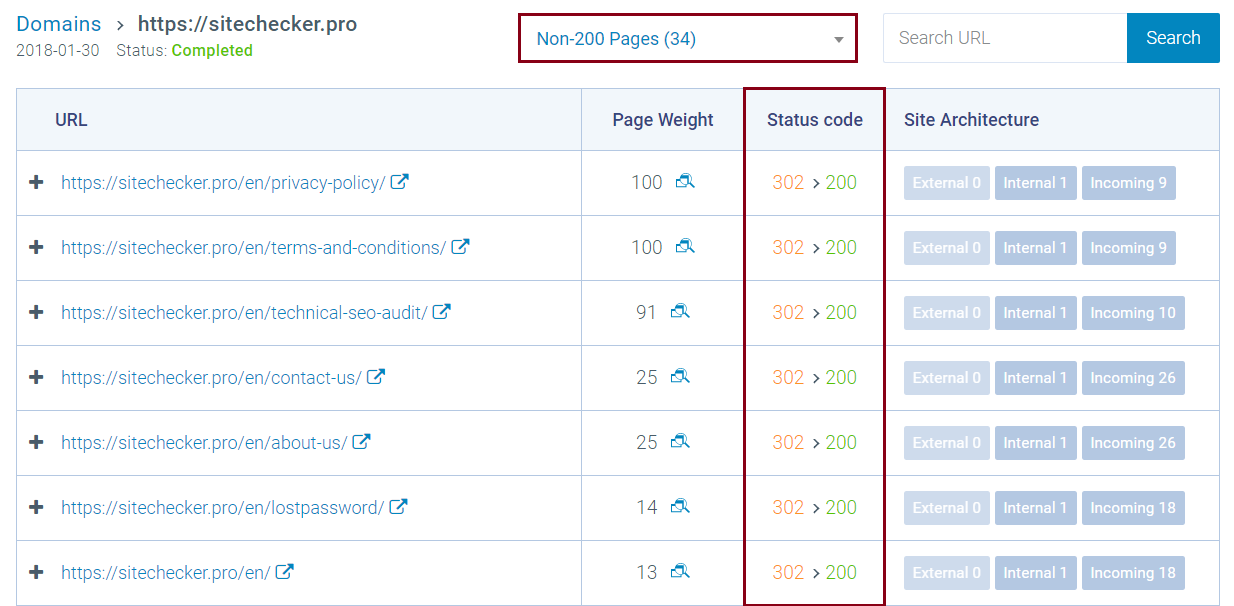Inspect page weight icon in lostpassword row
1234x606 pixels.
click(x=680, y=506)
